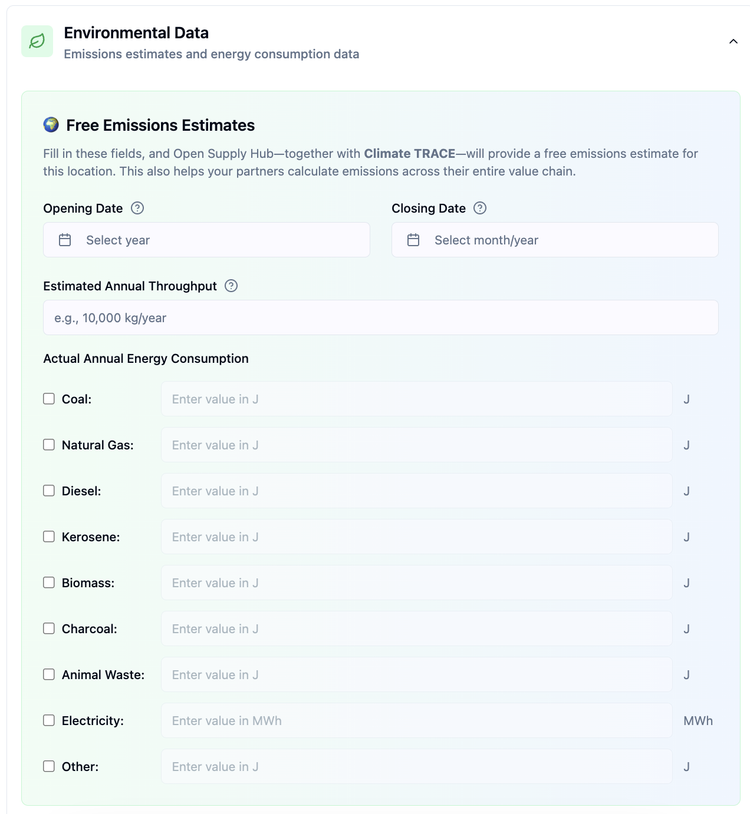The width and height of the screenshot is (750, 814).
Task: Click the calendar icon in Opening Date field
Action: coord(65,240)
